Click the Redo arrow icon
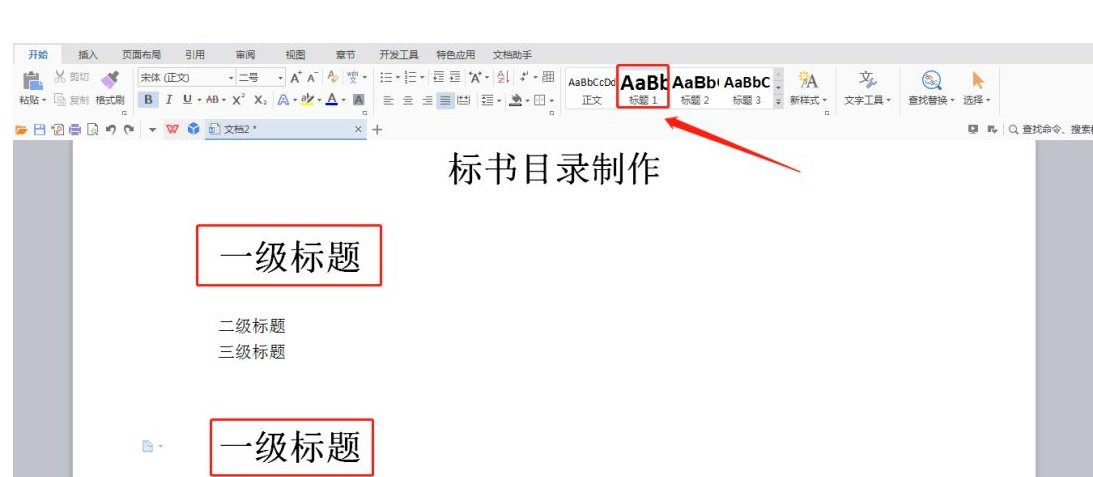 click(x=128, y=130)
